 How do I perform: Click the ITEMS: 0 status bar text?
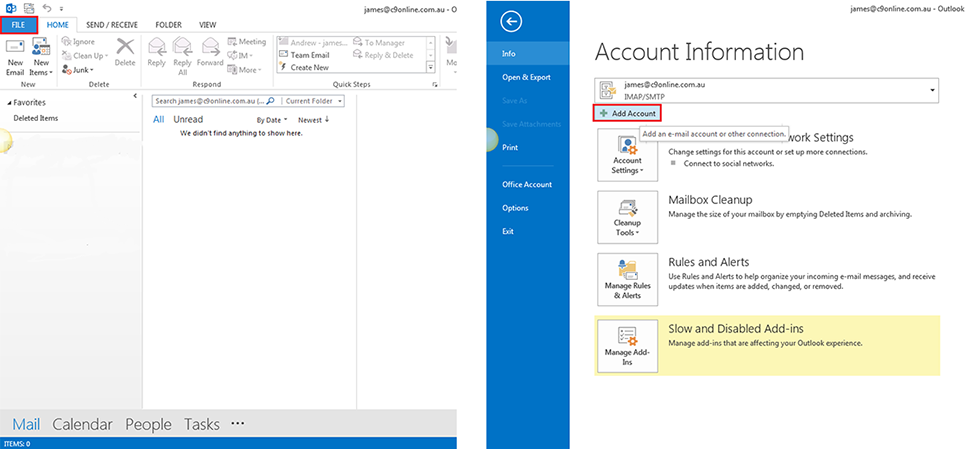point(17,443)
